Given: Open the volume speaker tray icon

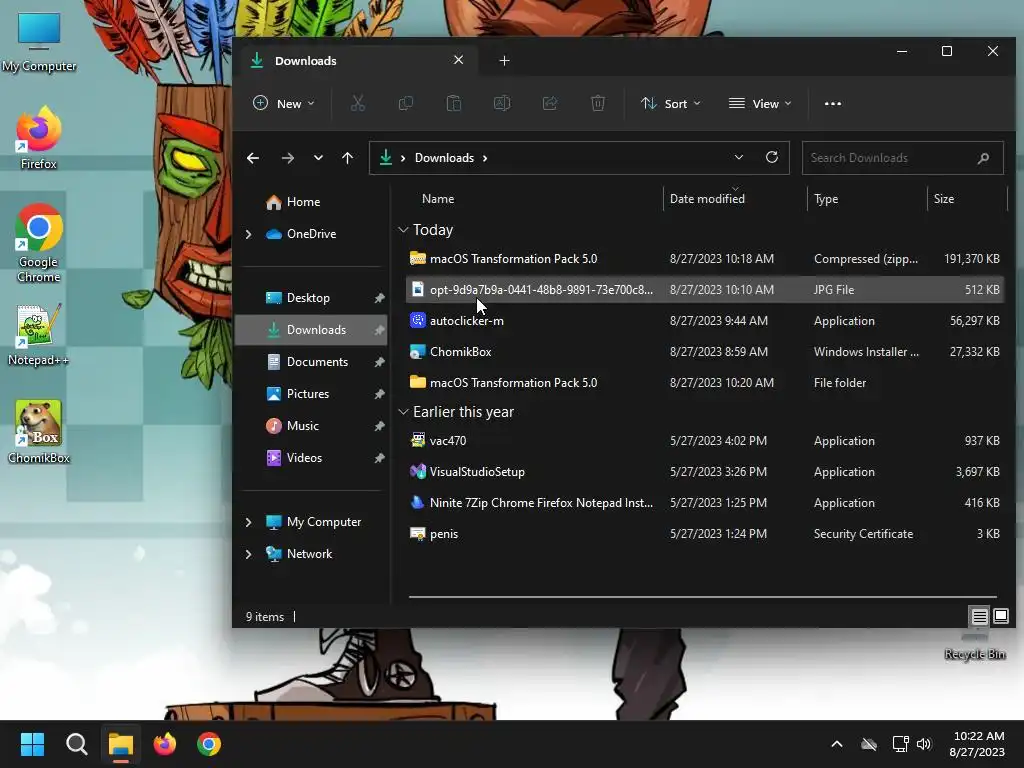Looking at the screenshot, I should coord(923,744).
